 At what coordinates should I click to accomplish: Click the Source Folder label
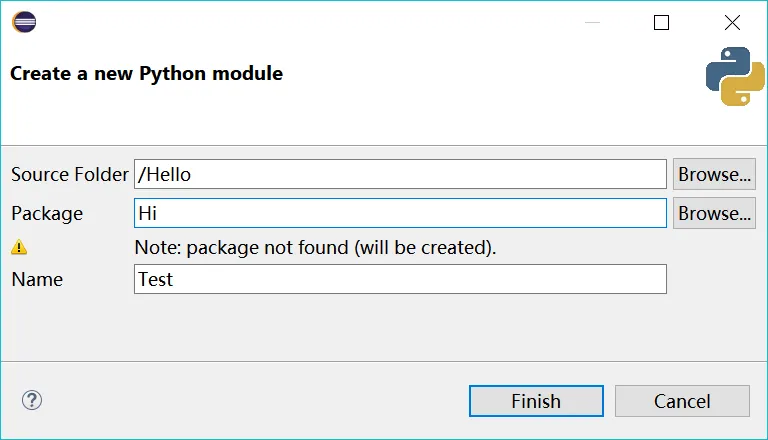tap(70, 174)
